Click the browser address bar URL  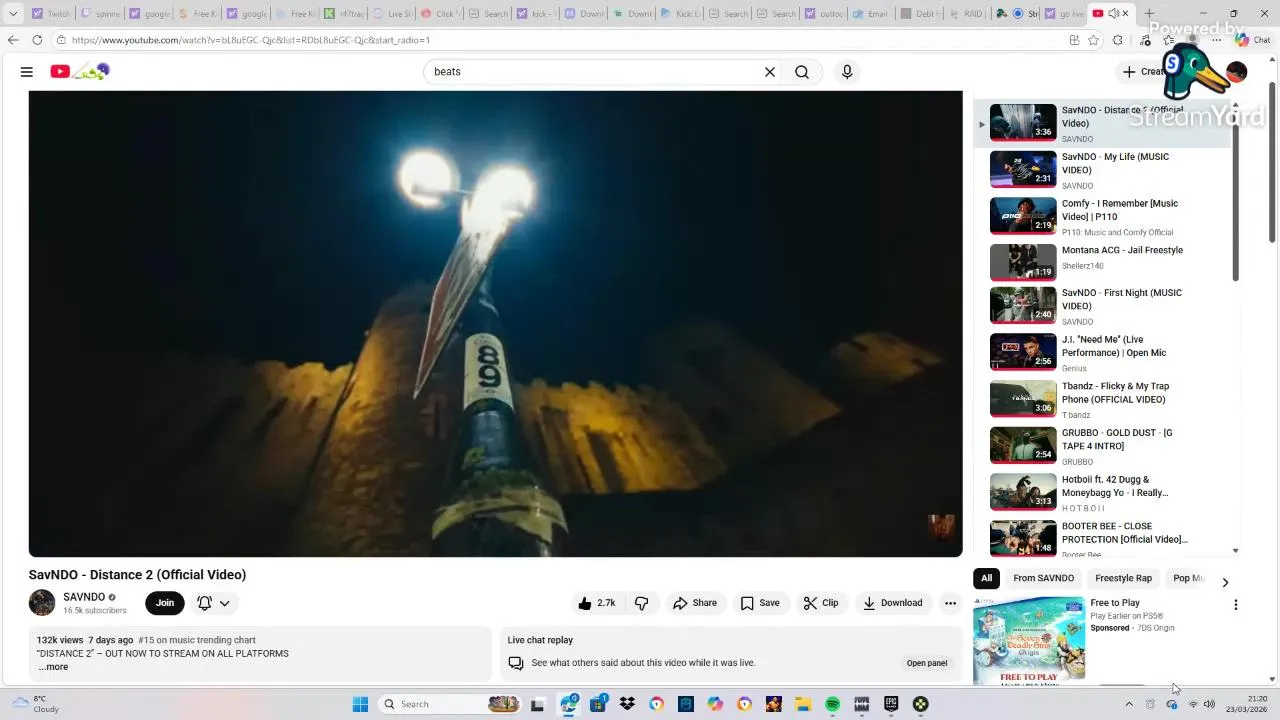coord(251,40)
